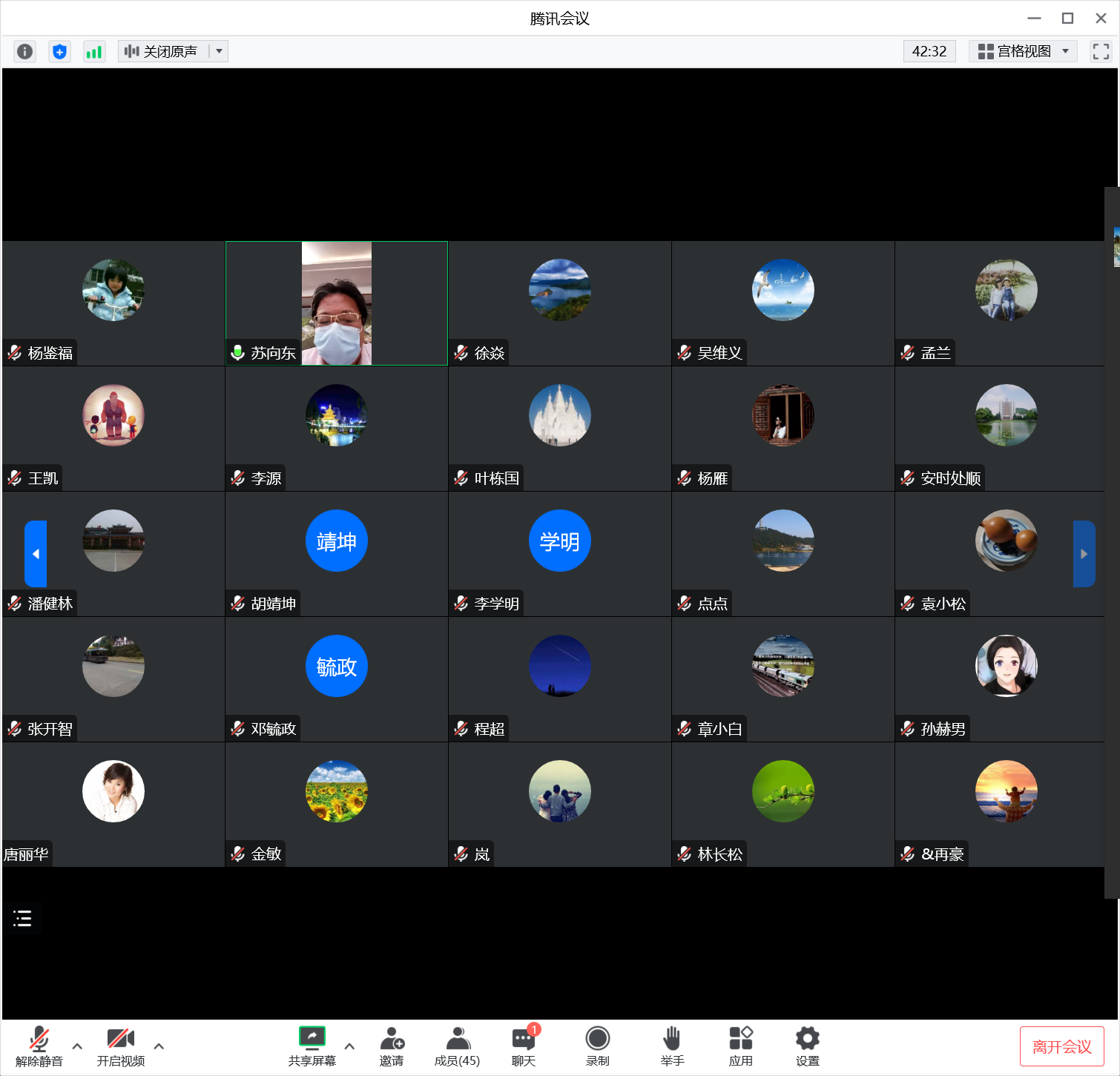This screenshot has width=1120, height=1076.
Task: Click the blue security shield icon
Action: 59,51
